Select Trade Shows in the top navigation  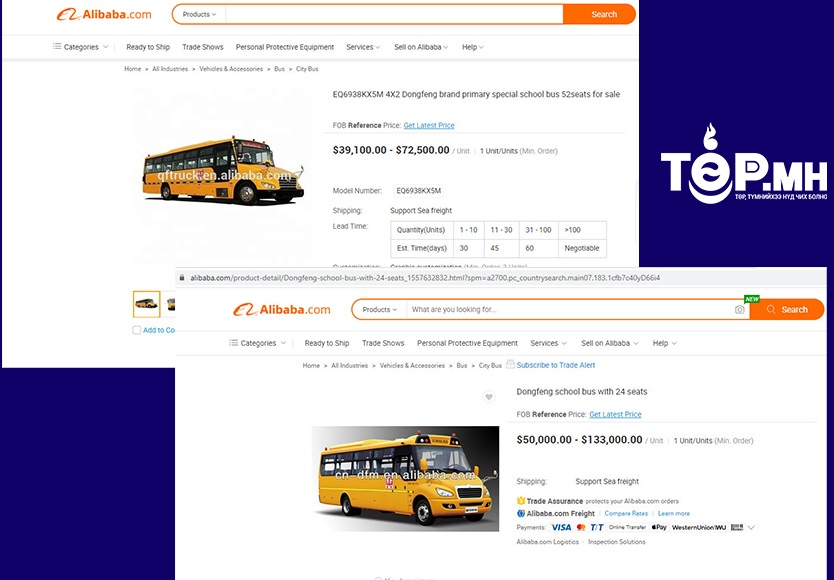[203, 47]
